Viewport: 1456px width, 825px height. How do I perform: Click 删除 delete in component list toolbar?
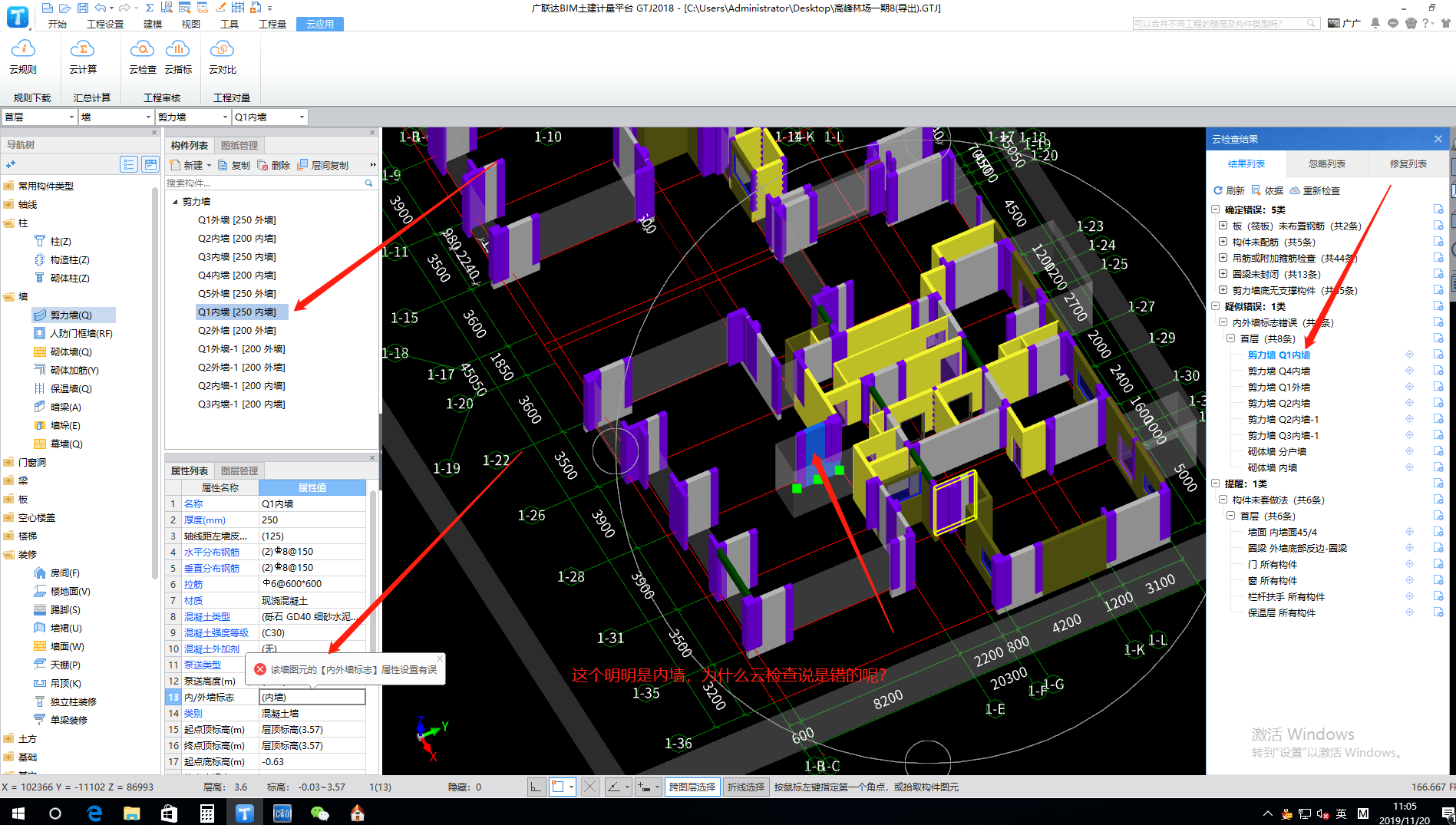click(274, 165)
